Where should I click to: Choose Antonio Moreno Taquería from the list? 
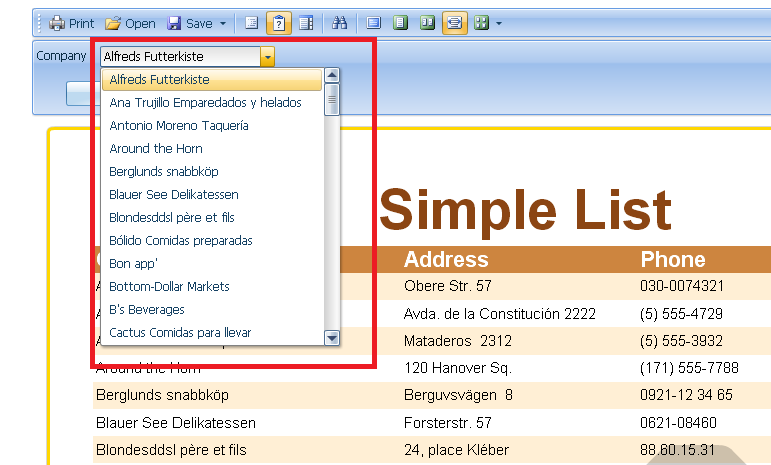click(212, 126)
